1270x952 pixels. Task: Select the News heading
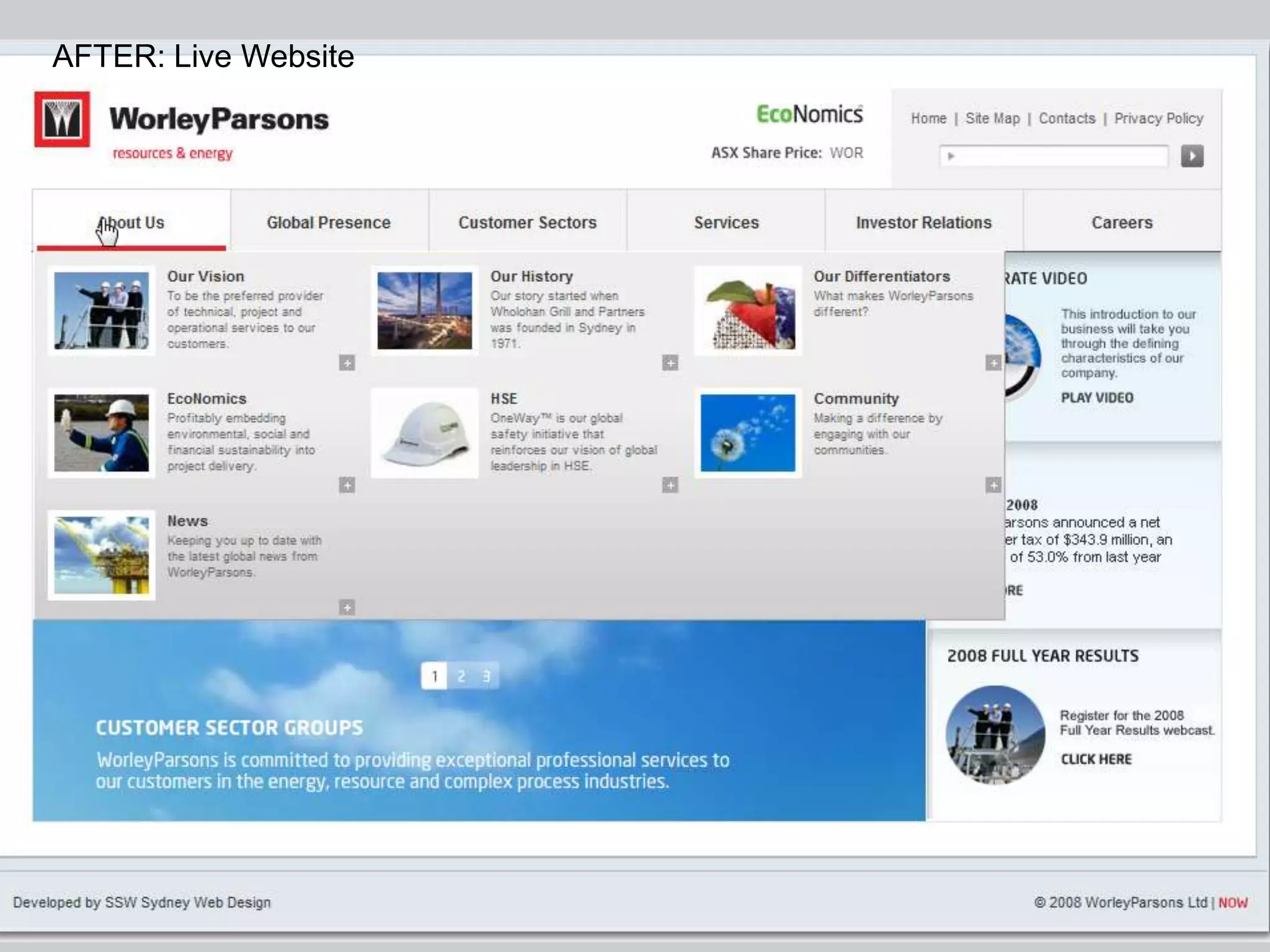(187, 521)
